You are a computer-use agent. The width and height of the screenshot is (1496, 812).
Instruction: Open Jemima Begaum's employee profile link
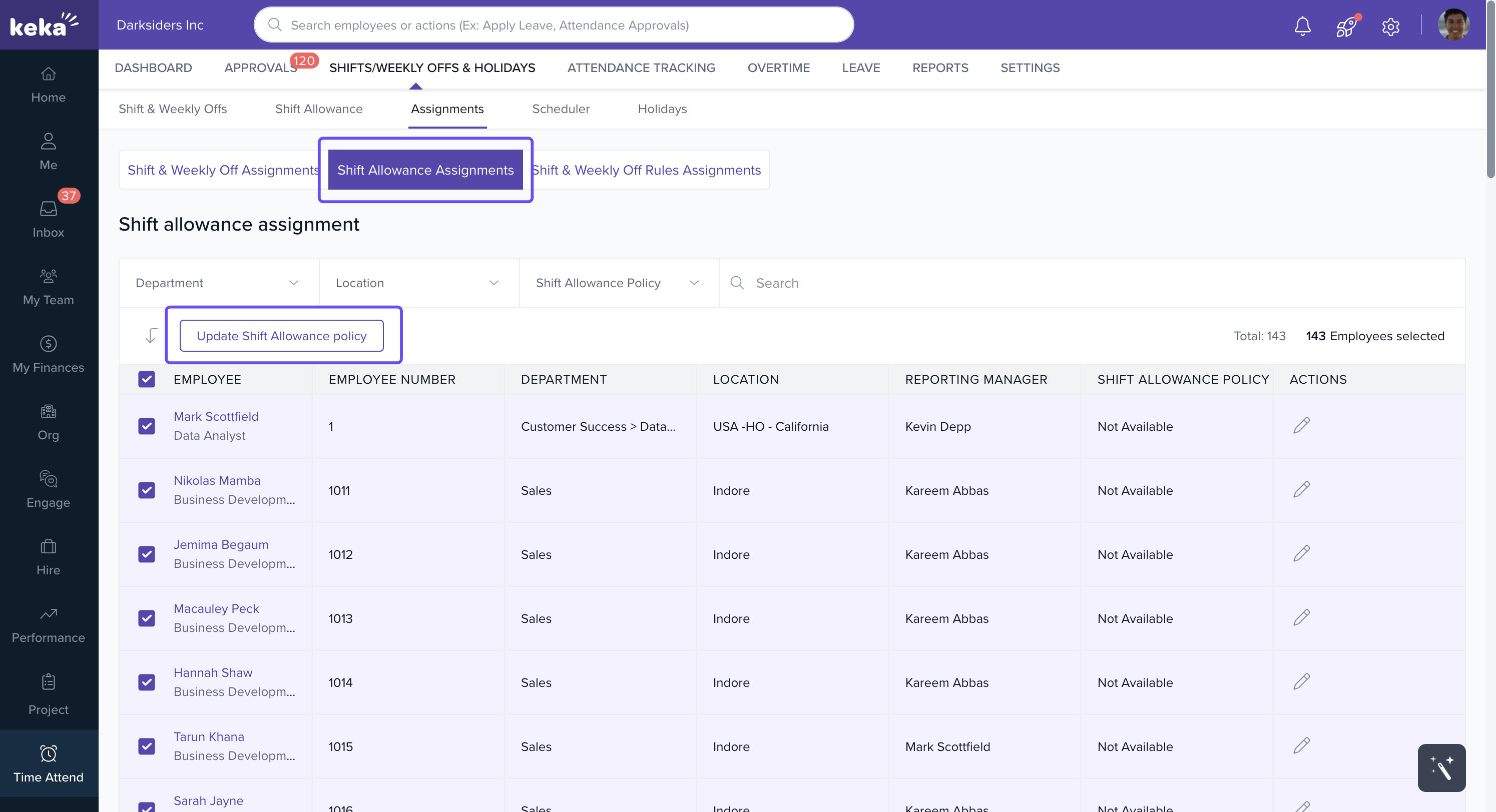(221, 544)
